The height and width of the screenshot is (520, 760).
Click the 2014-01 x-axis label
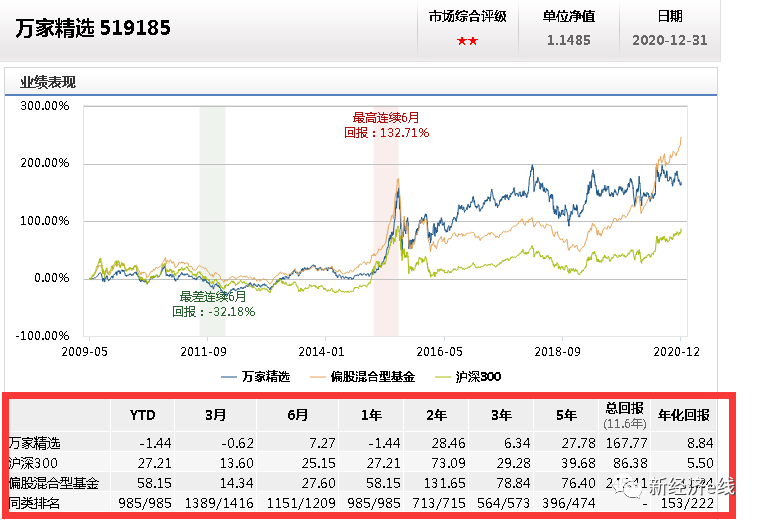[x=321, y=352]
